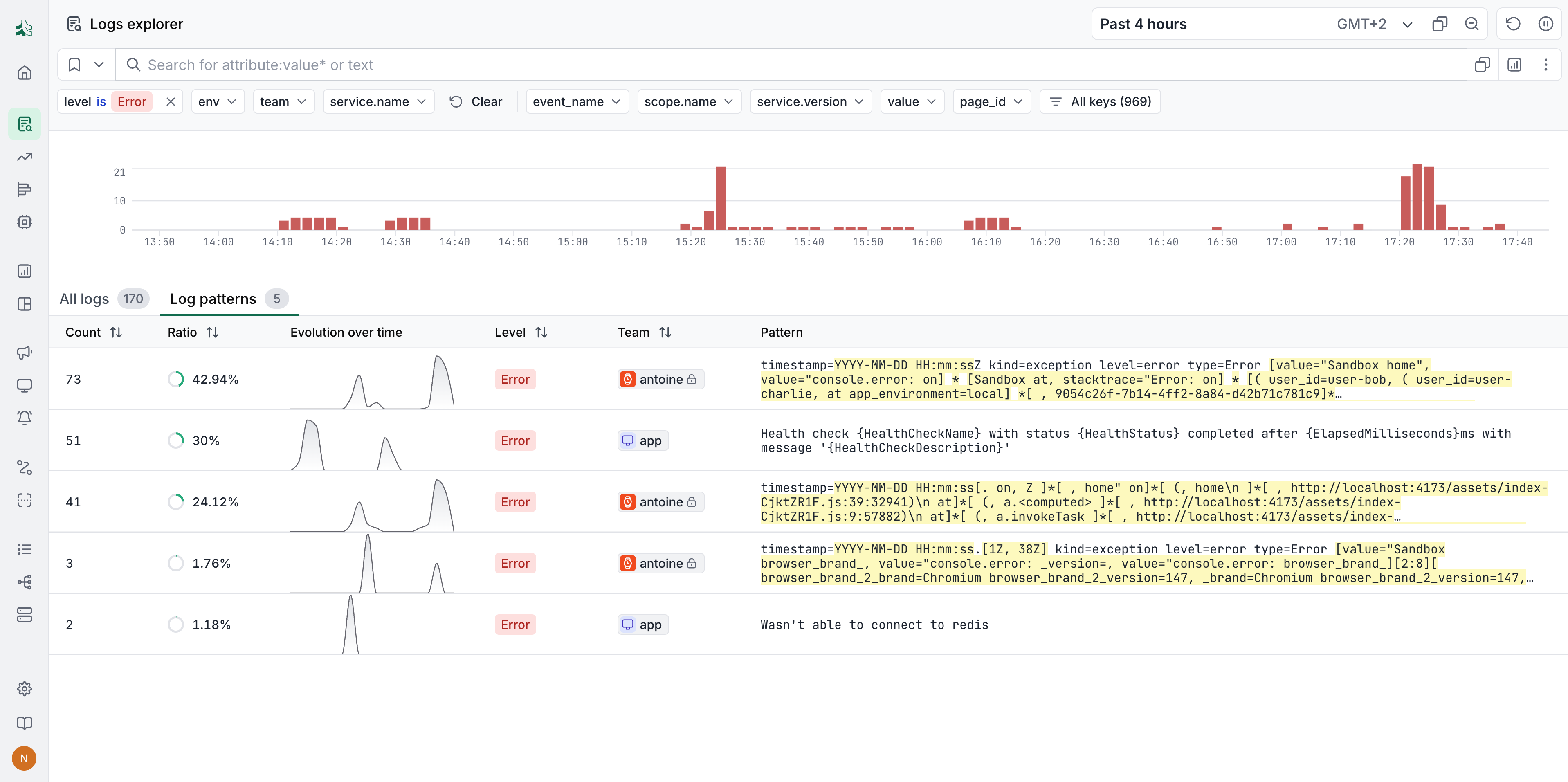Viewport: 1568px width, 782px height.
Task: Open the bar-chart metrics sidebar icon
Action: [x=25, y=272]
